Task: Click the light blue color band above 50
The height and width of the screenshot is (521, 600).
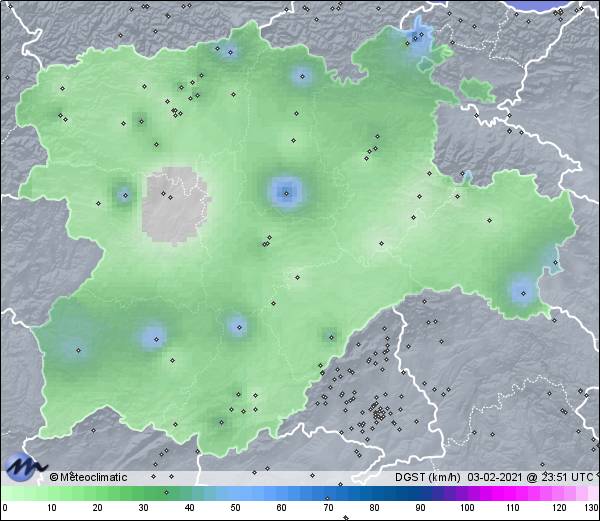Action: click(235, 493)
